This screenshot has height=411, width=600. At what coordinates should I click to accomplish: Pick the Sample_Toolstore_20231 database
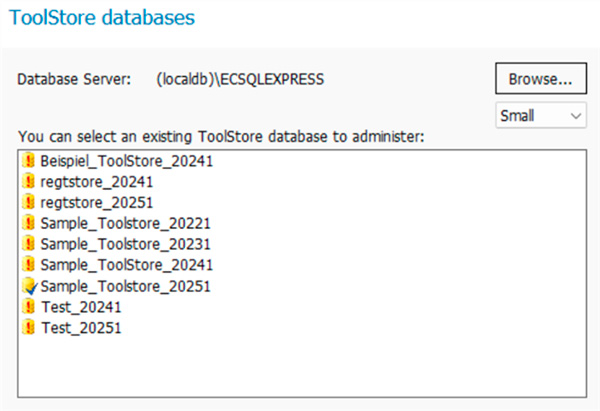[125, 244]
